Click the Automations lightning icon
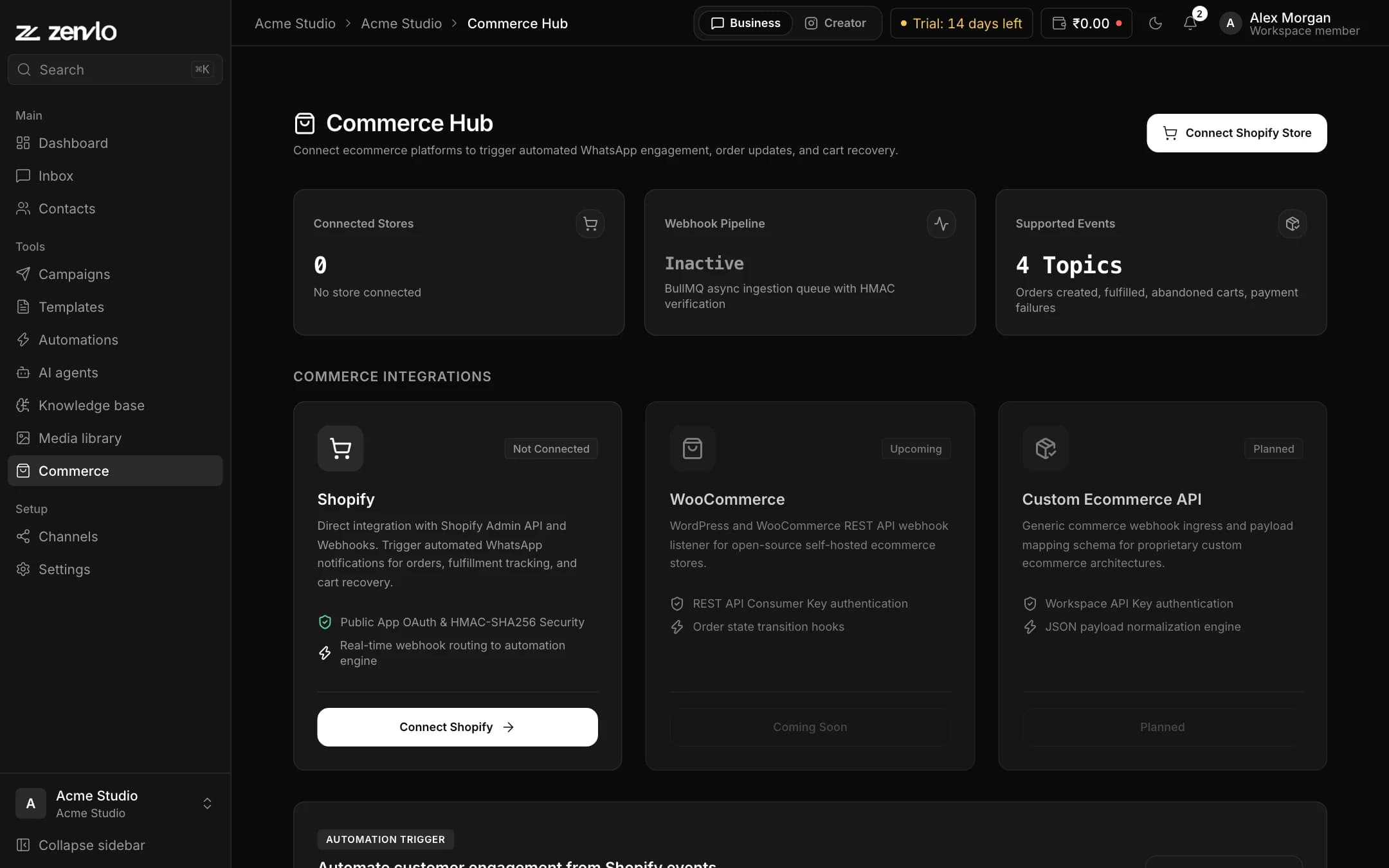 [23, 339]
